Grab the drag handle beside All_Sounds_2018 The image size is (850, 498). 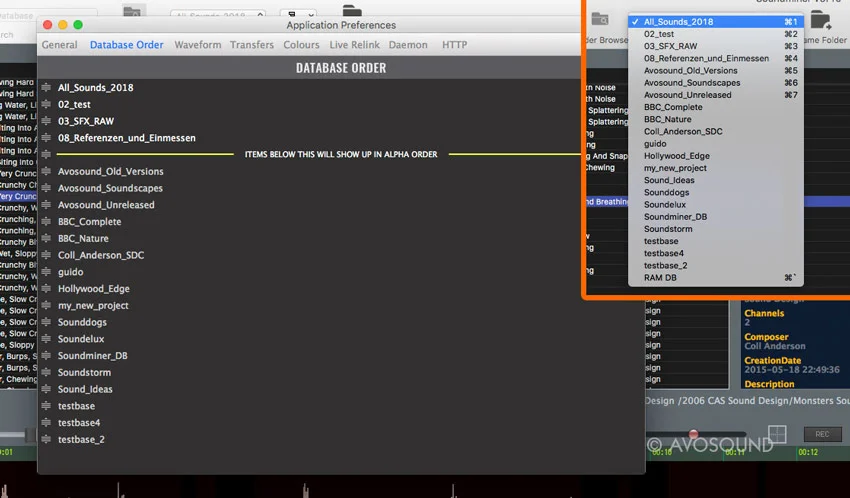click(46, 87)
